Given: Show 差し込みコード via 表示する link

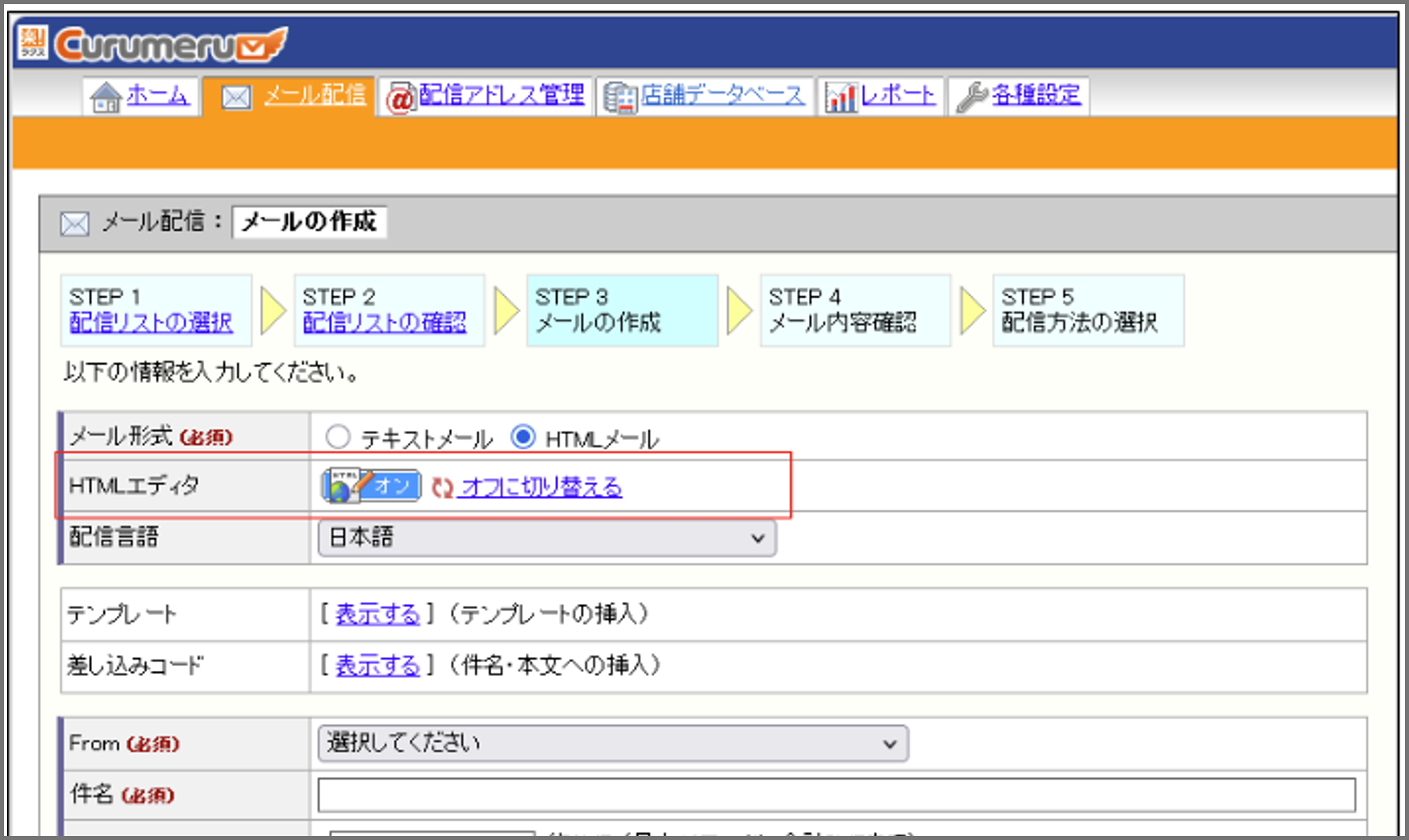Looking at the screenshot, I should (x=378, y=666).
